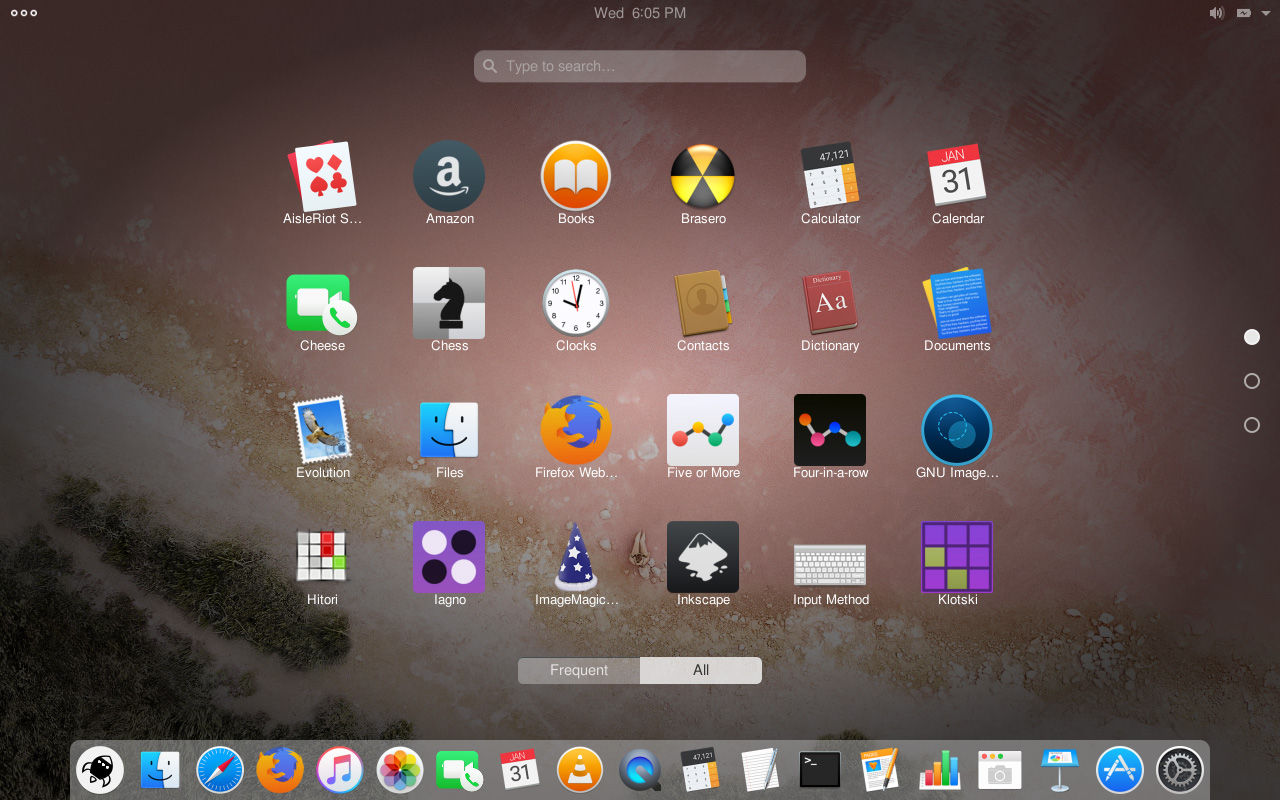
Task: Start the Four-in-a-row game
Action: [830, 430]
